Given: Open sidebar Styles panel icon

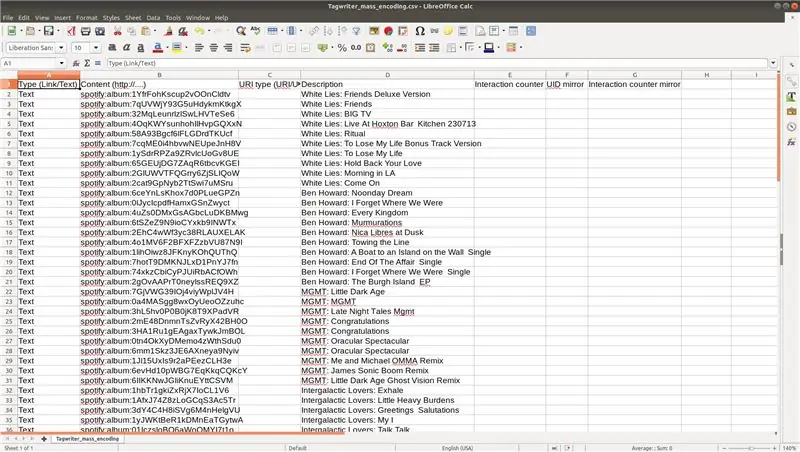Looking at the screenshot, I should tap(791, 96).
